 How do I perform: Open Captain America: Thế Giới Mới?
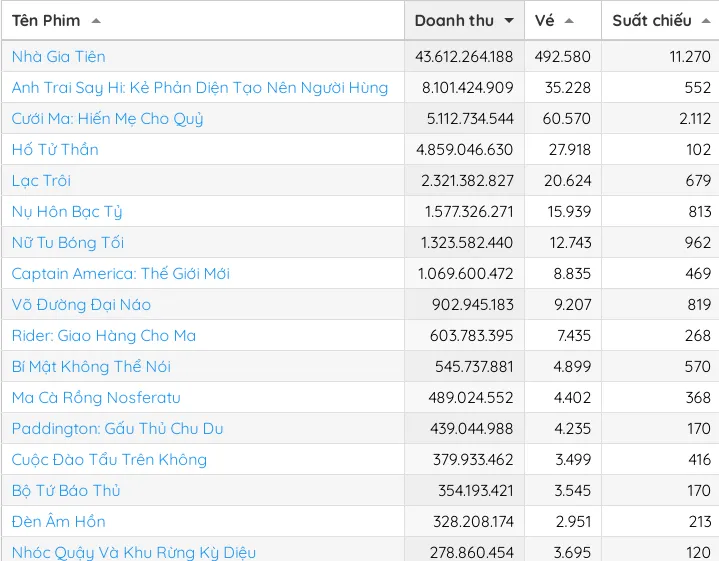click(120, 274)
